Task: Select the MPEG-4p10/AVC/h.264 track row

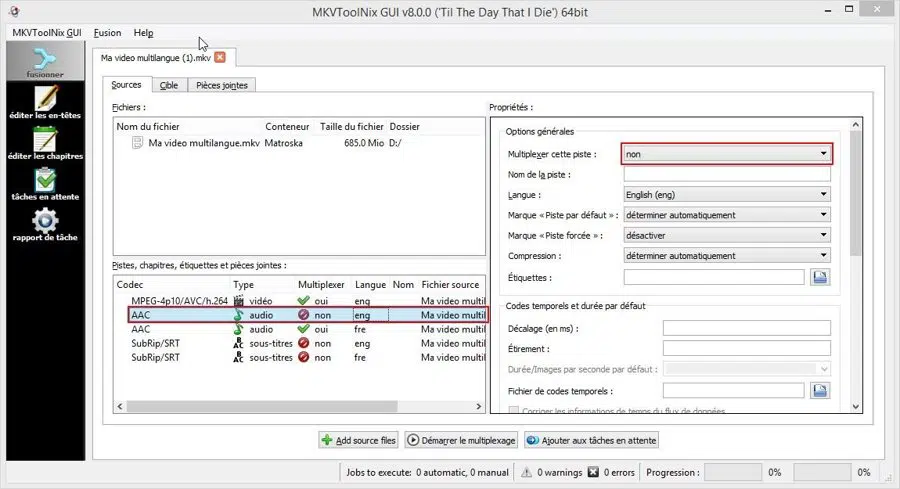Action: pyautogui.click(x=299, y=301)
